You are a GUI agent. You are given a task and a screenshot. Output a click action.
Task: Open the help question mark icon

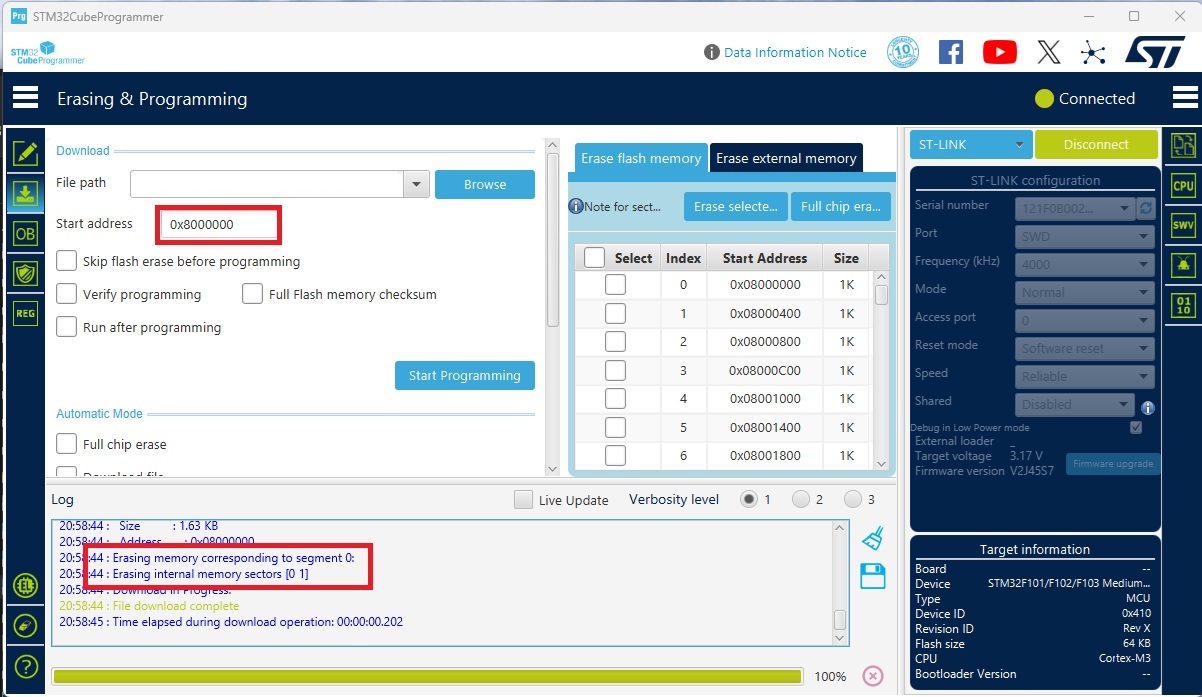click(26, 666)
